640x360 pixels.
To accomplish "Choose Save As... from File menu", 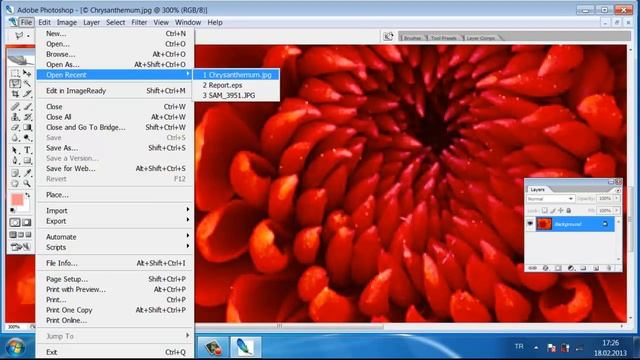I will click(x=115, y=148).
